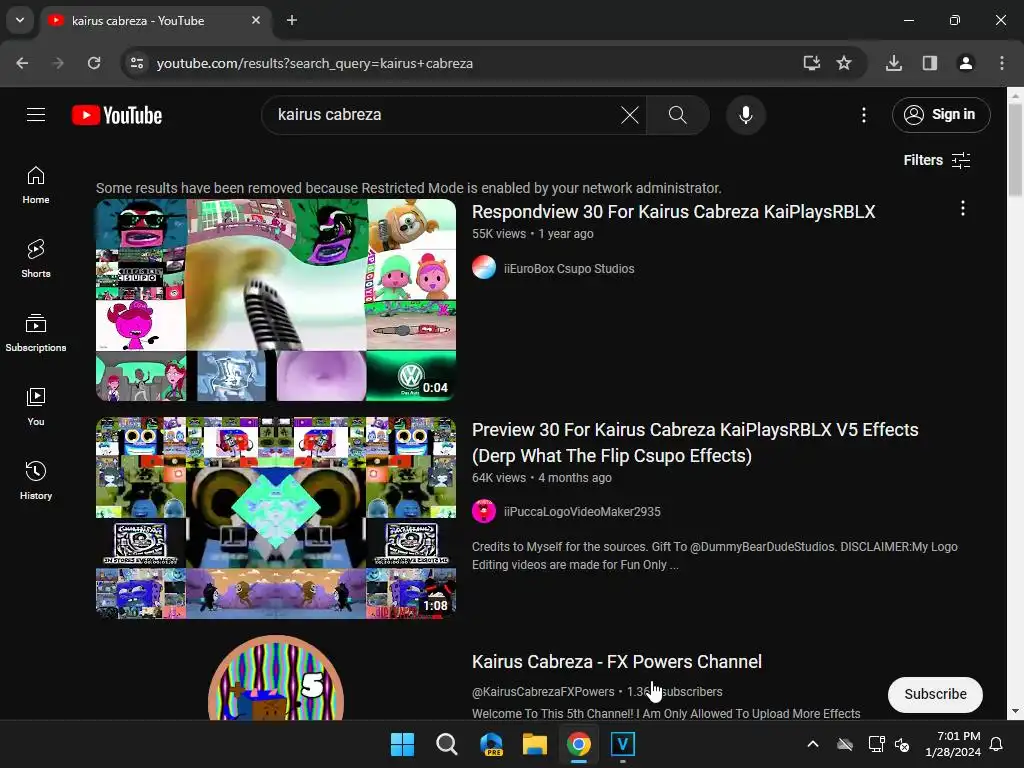Click the @KairusCabrezaFXPowers handle
Viewport: 1024px width, 768px height.
543,692
